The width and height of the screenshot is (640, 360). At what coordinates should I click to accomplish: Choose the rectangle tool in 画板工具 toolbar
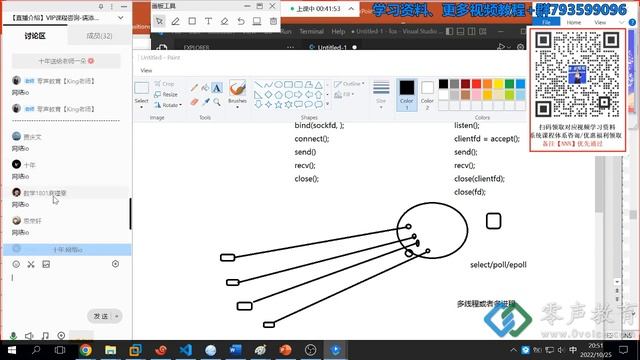pos(192,21)
